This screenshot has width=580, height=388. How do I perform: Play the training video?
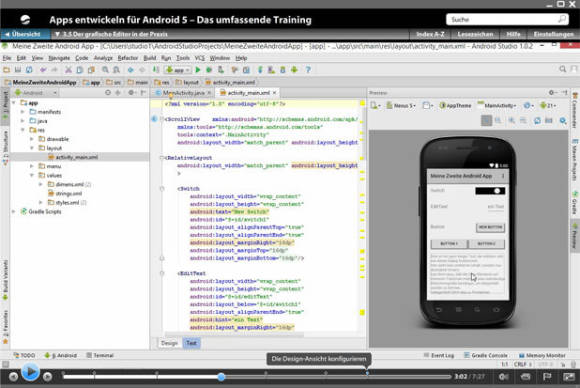(30, 372)
